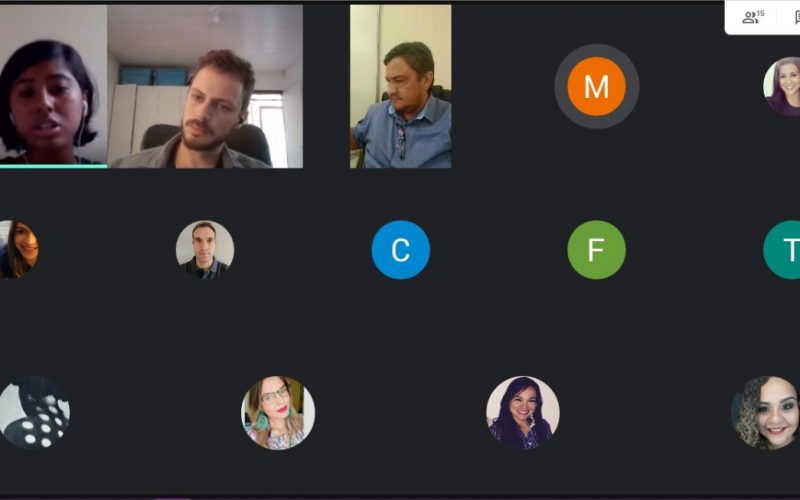Click the blue-shirt man's video tile
This screenshot has height=500, width=800.
(401, 86)
